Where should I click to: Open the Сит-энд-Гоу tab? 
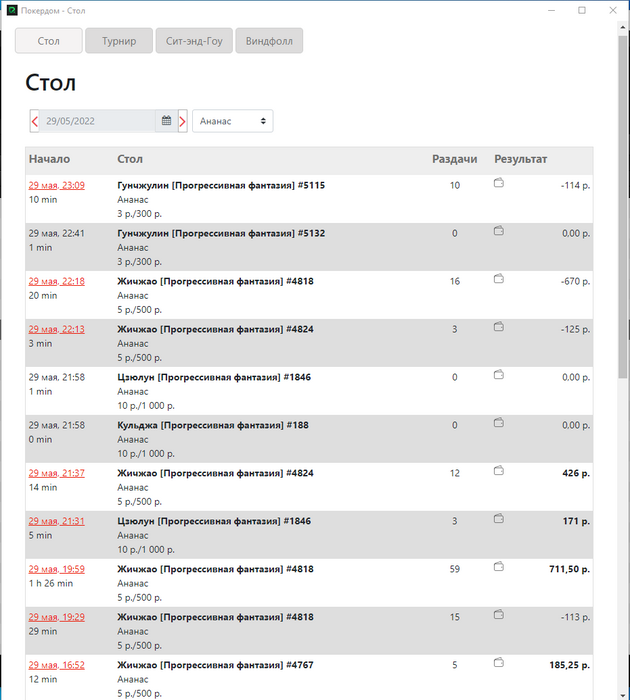click(x=193, y=41)
